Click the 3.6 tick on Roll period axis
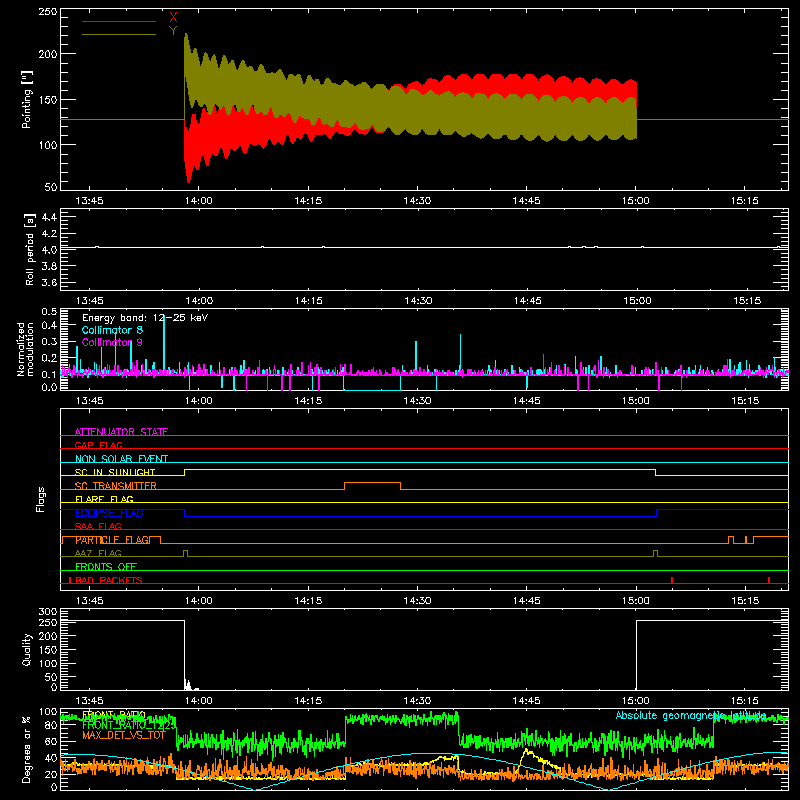The width and height of the screenshot is (800, 800). pyautogui.click(x=49, y=283)
